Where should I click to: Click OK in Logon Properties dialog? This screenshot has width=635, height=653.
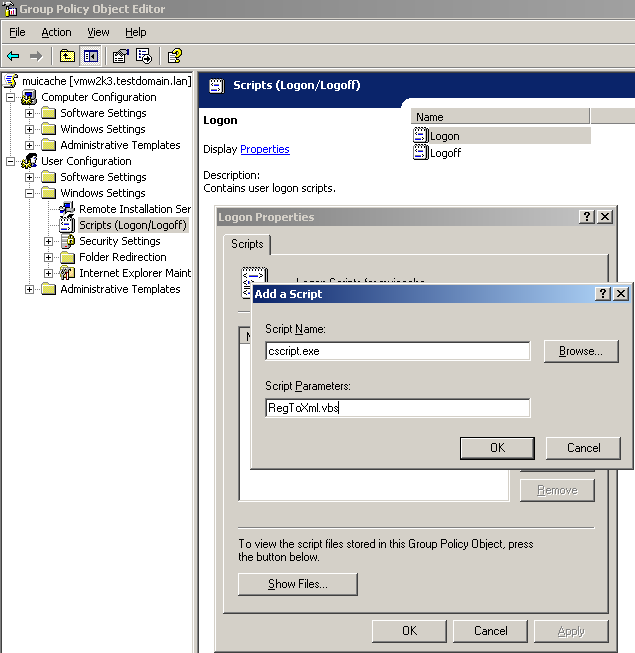pos(409,631)
